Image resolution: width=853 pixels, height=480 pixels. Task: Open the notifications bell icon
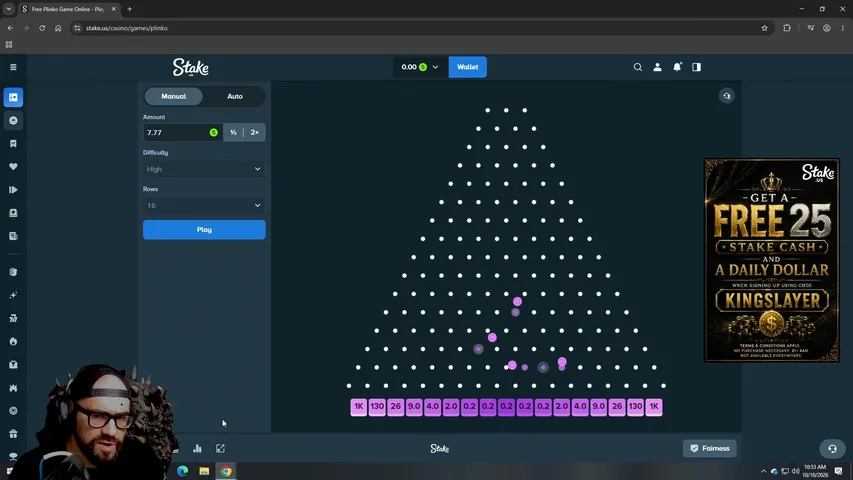click(677, 67)
